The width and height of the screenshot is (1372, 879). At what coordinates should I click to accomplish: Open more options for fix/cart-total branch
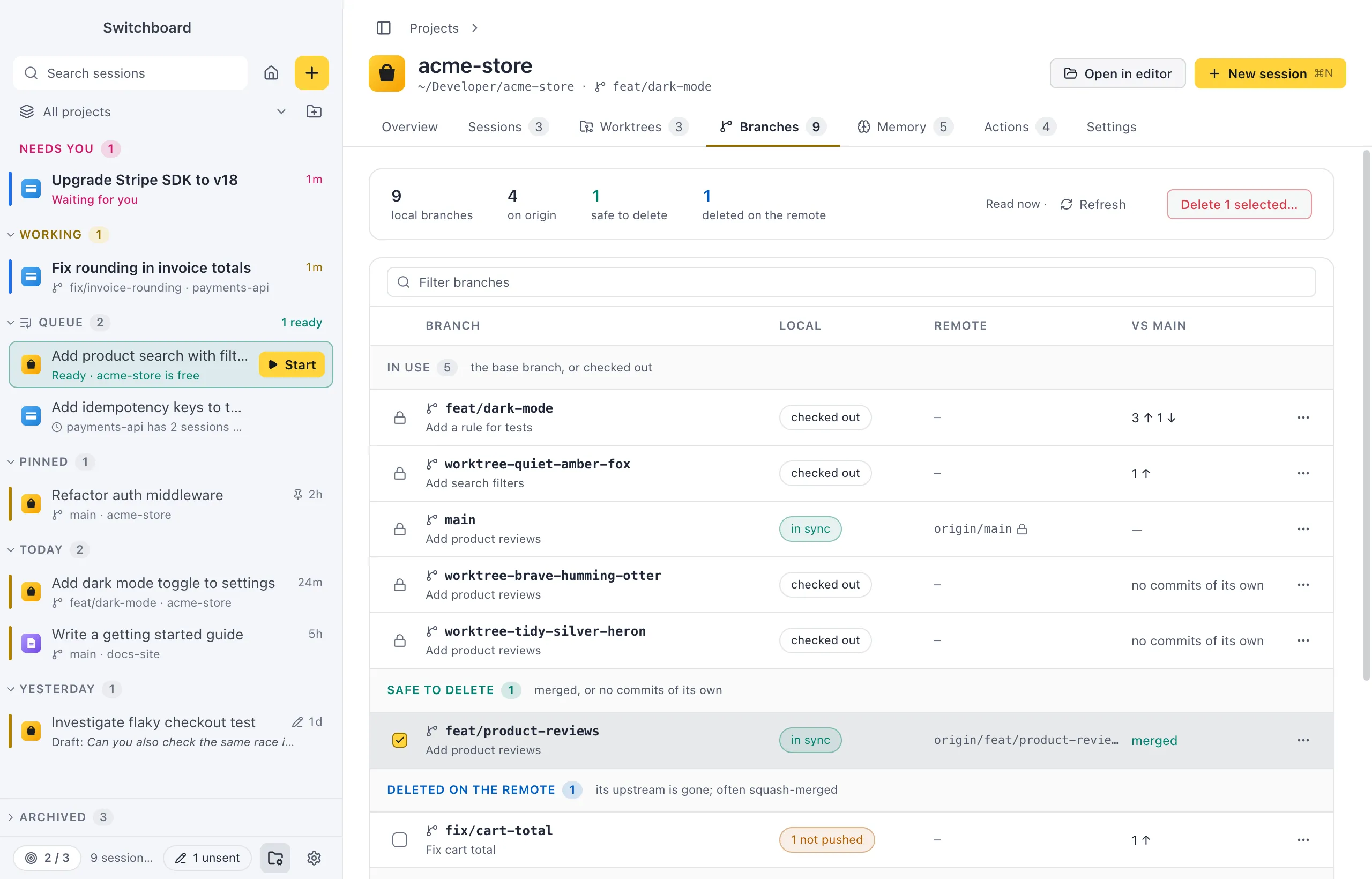coord(1303,840)
